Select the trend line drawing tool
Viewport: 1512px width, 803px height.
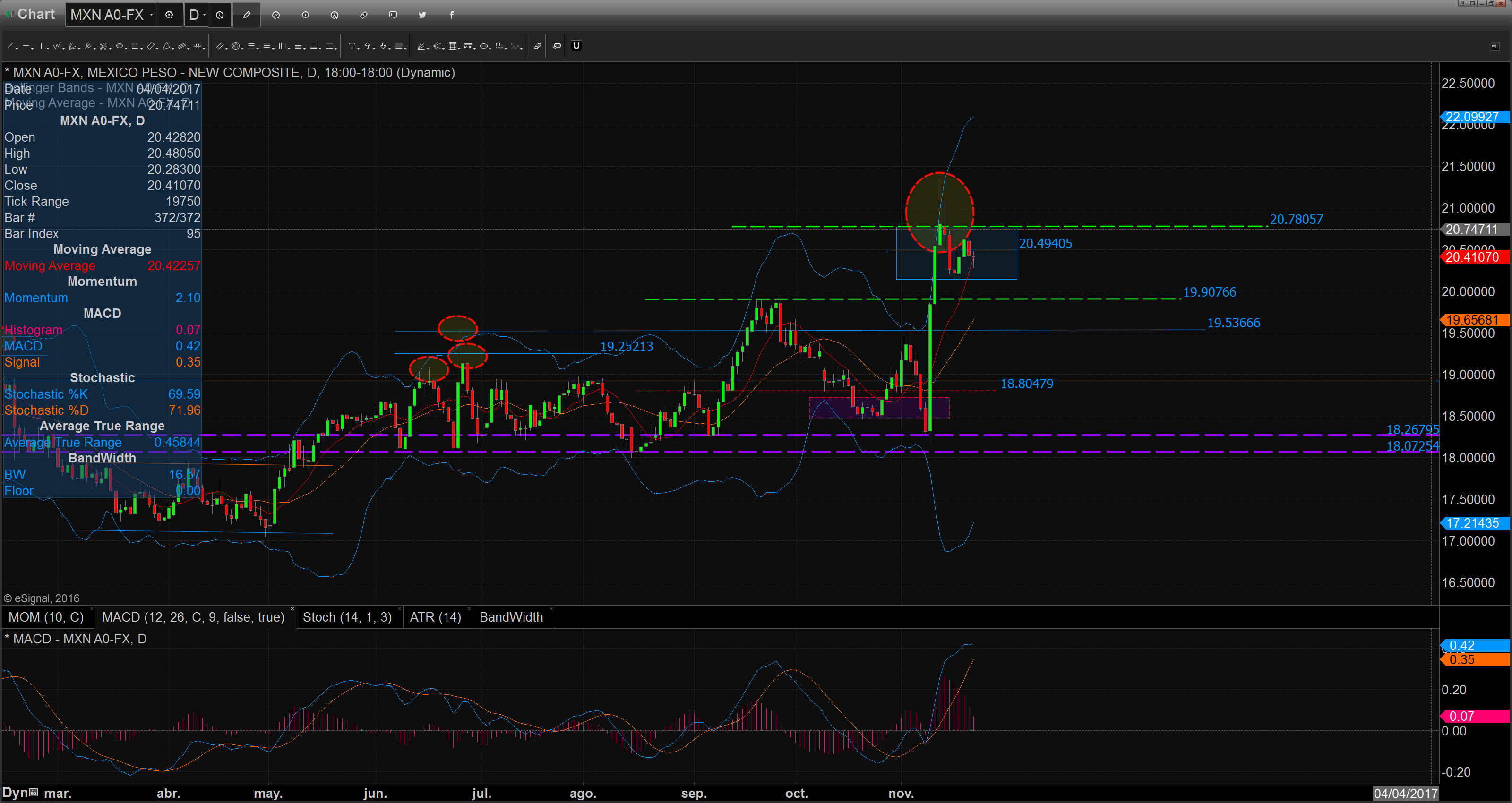point(10,46)
